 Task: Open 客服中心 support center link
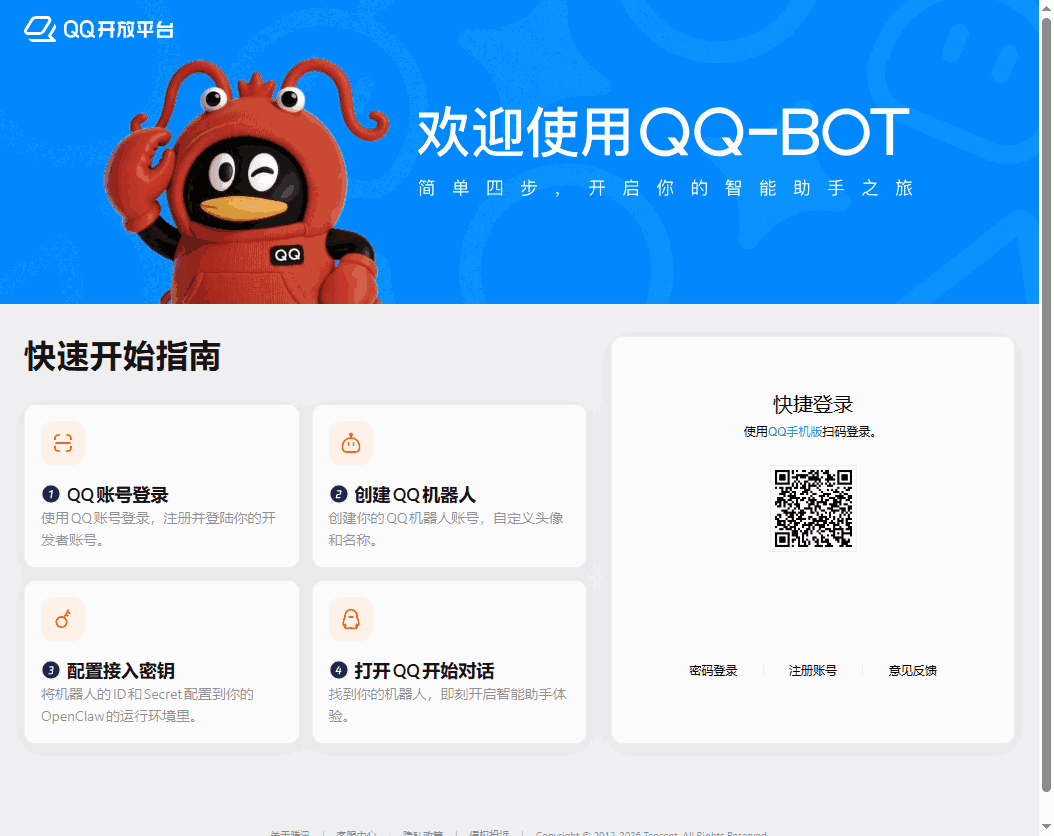coord(358,833)
